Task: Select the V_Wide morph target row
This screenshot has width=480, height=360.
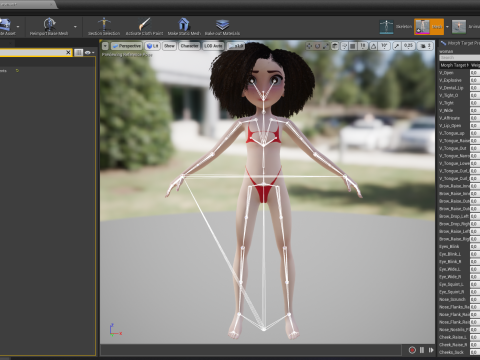Action: (x=459, y=110)
